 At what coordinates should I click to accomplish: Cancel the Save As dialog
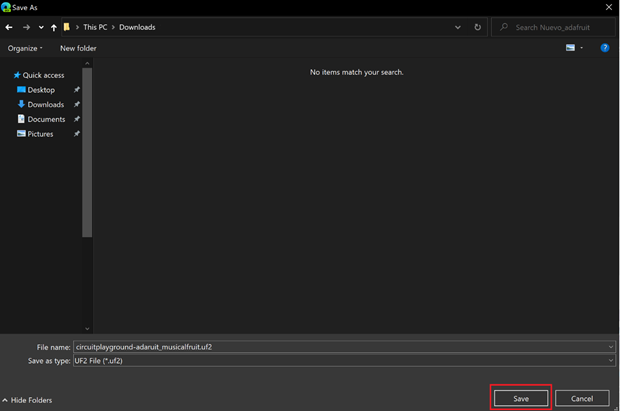[x=582, y=398]
